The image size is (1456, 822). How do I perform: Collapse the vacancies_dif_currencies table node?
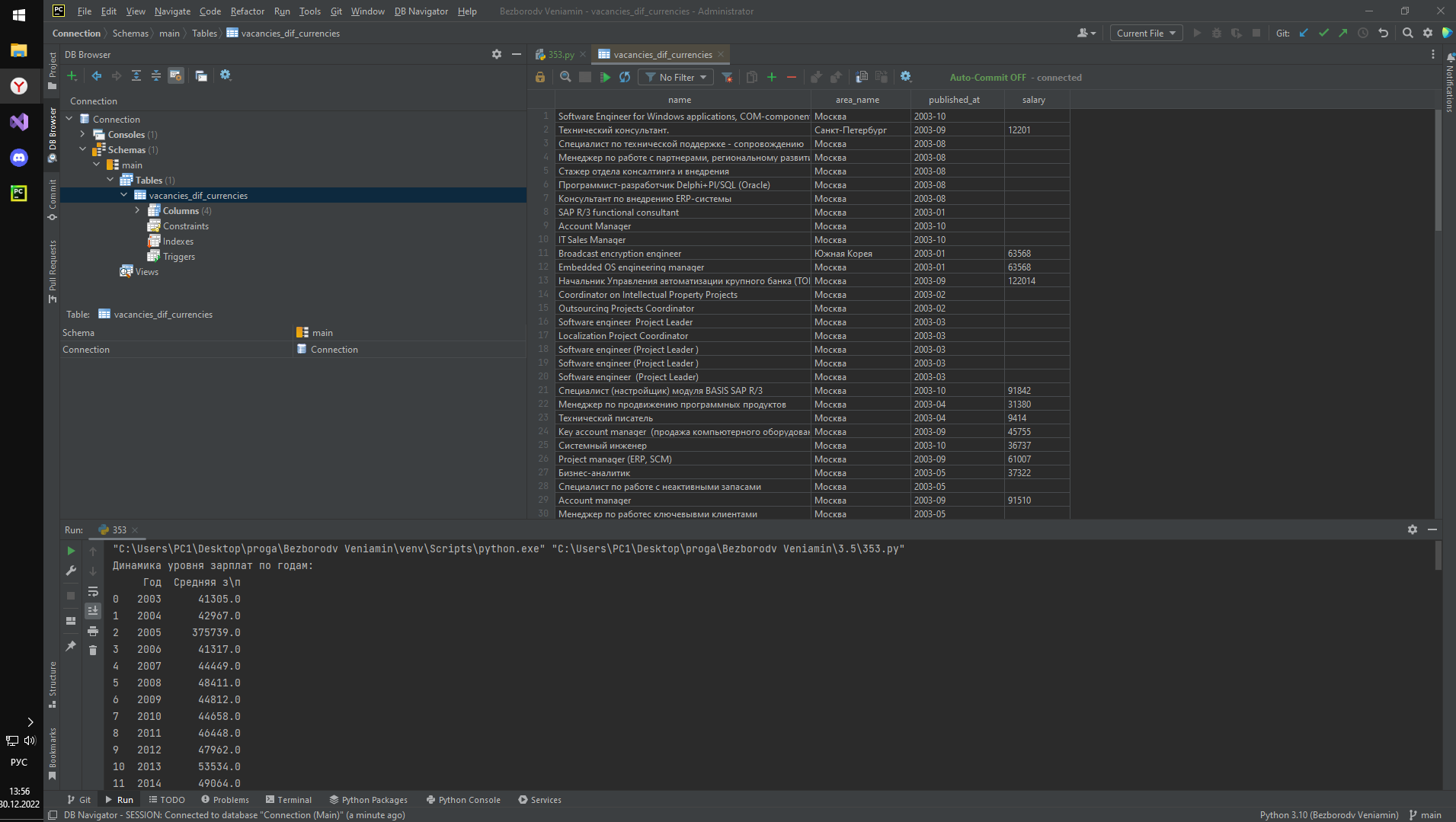tap(124, 195)
